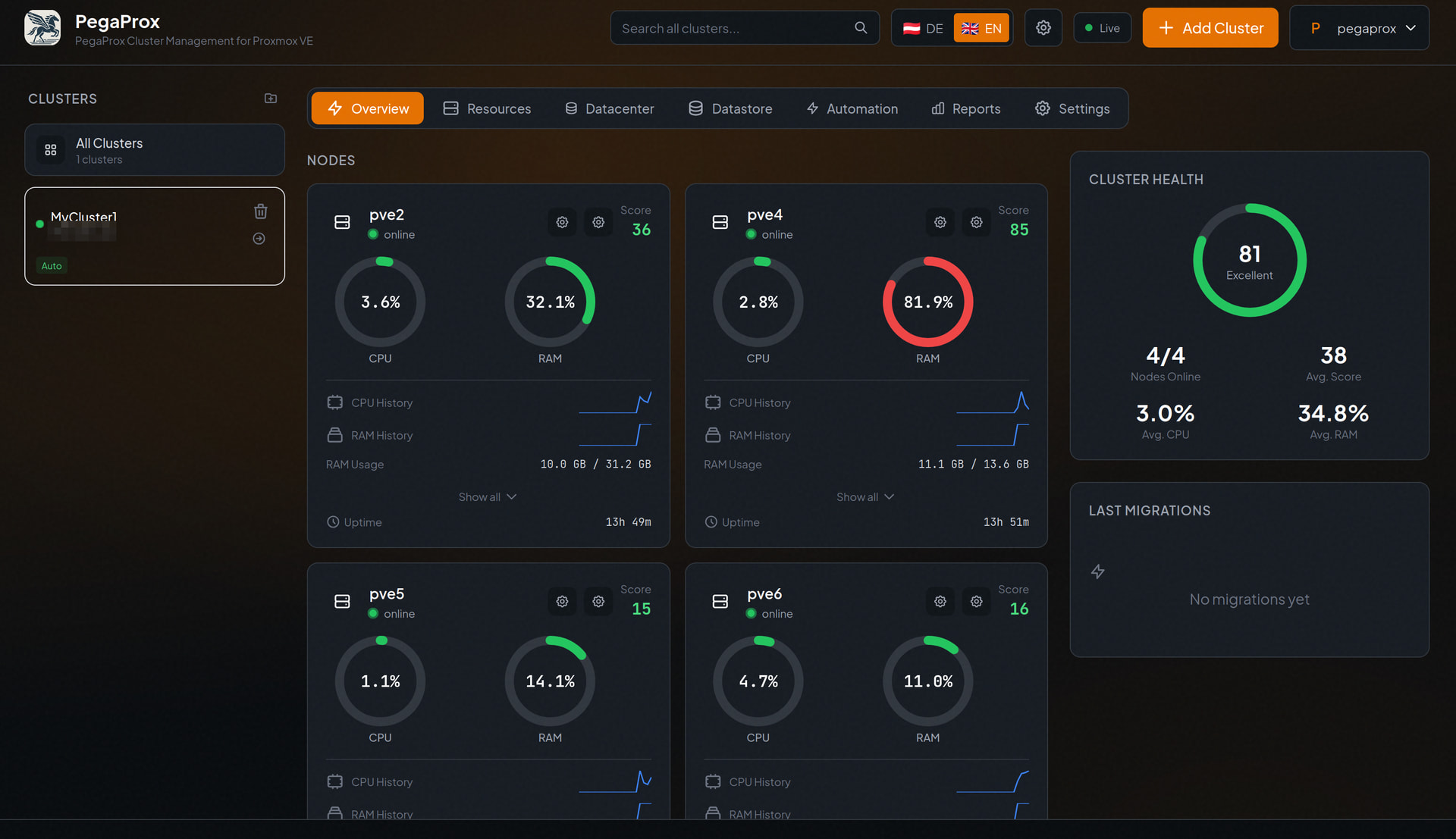Viewport: 1456px width, 839px height.
Task: Click the second gear icon on pve6 card
Action: point(976,601)
